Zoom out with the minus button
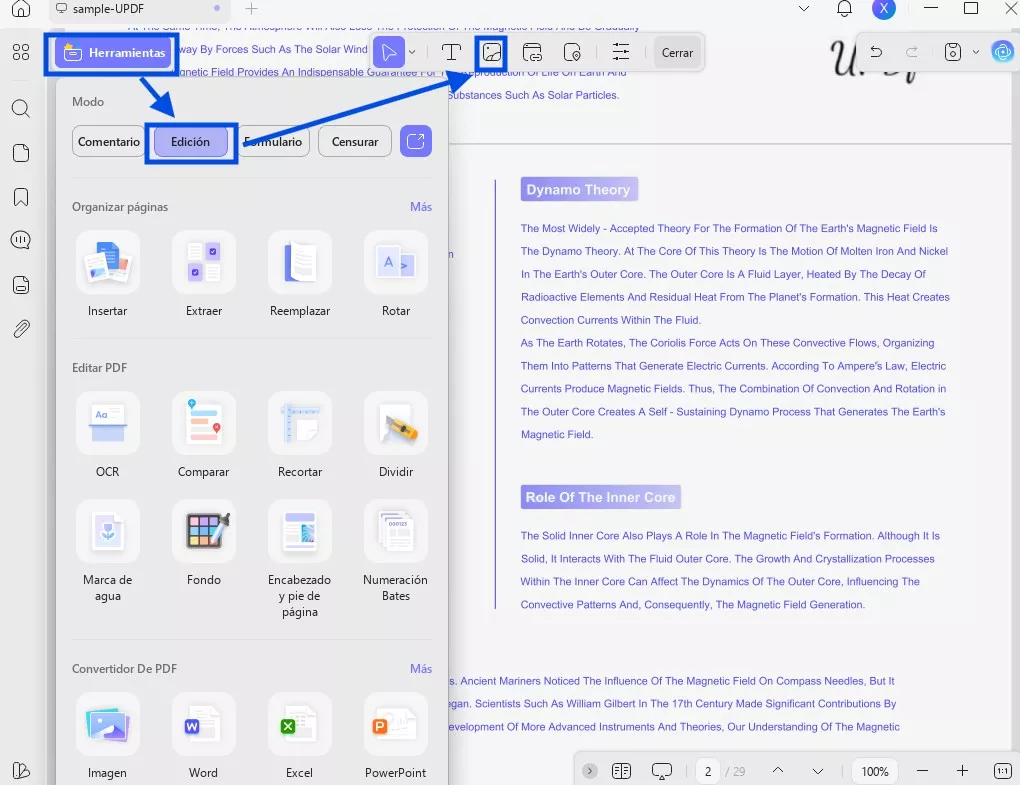The image size is (1020, 785). [x=922, y=771]
